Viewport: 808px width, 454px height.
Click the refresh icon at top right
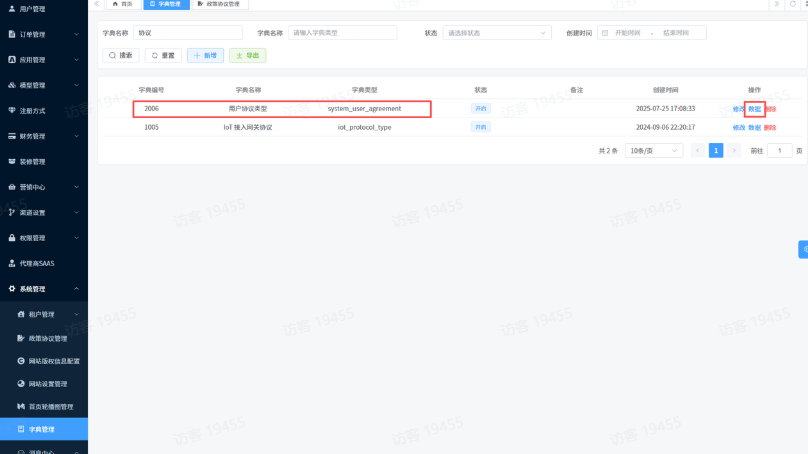[x=791, y=4]
